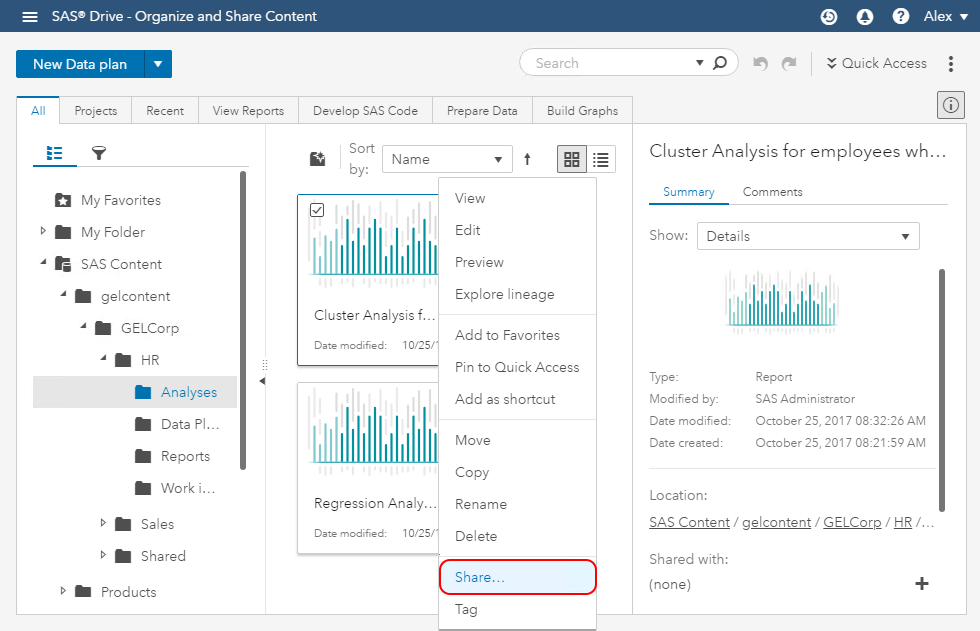Open the notifications bell icon
This screenshot has width=980, height=631.
pyautogui.click(x=864, y=16)
